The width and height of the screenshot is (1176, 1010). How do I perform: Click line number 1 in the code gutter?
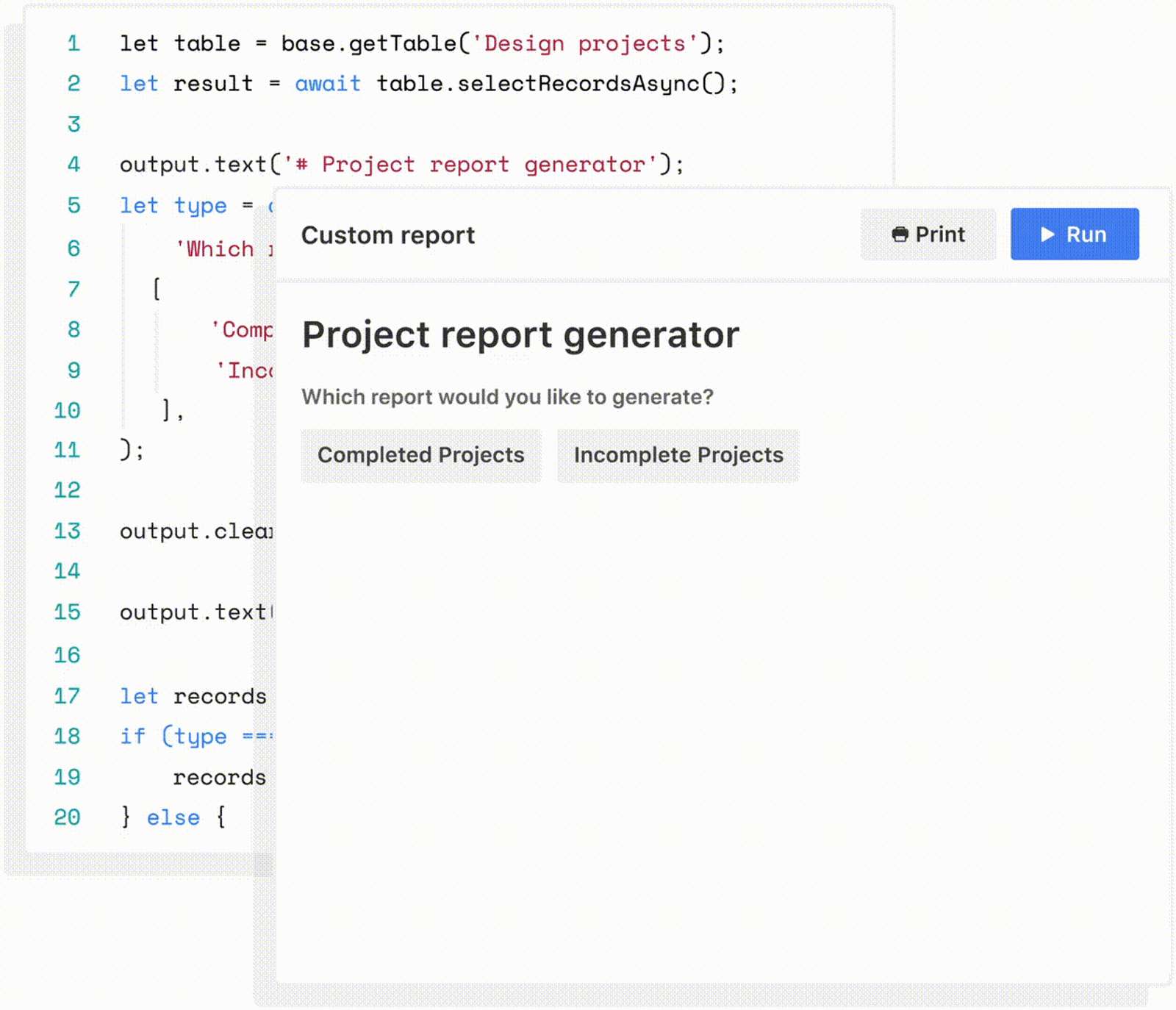pos(73,43)
